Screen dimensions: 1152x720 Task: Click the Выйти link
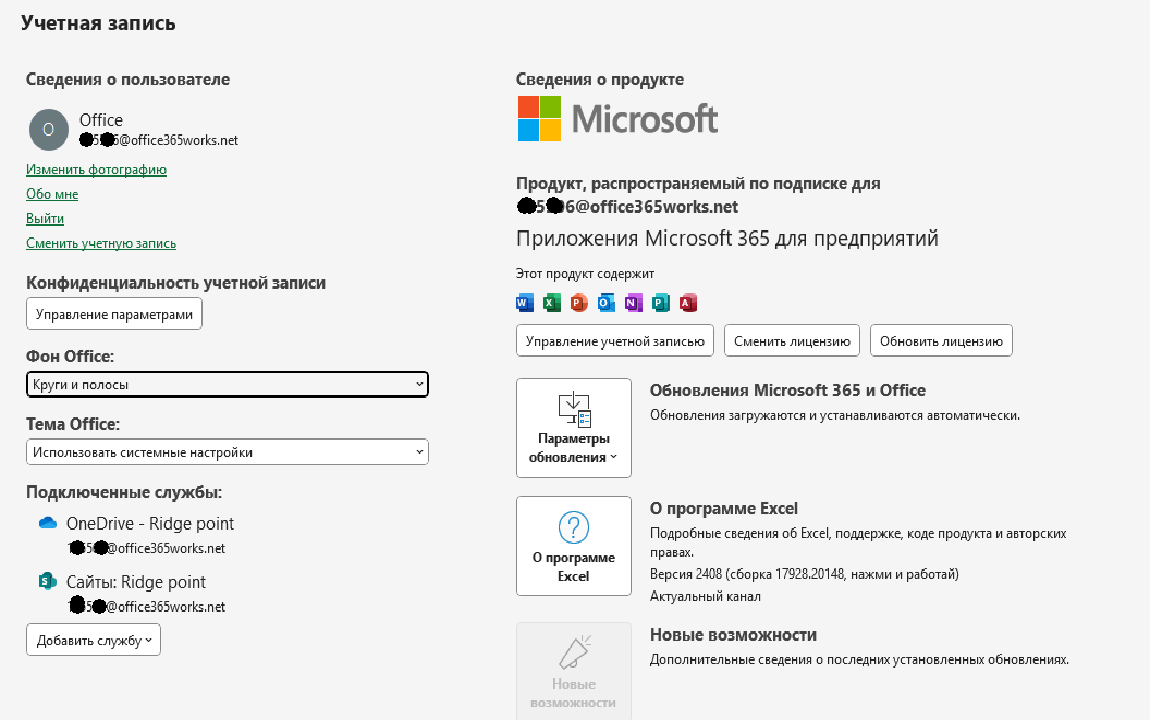pos(45,218)
